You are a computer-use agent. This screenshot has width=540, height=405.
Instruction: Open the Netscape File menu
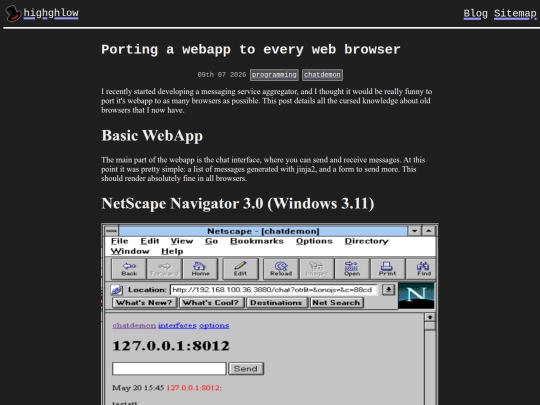pyautogui.click(x=120, y=241)
